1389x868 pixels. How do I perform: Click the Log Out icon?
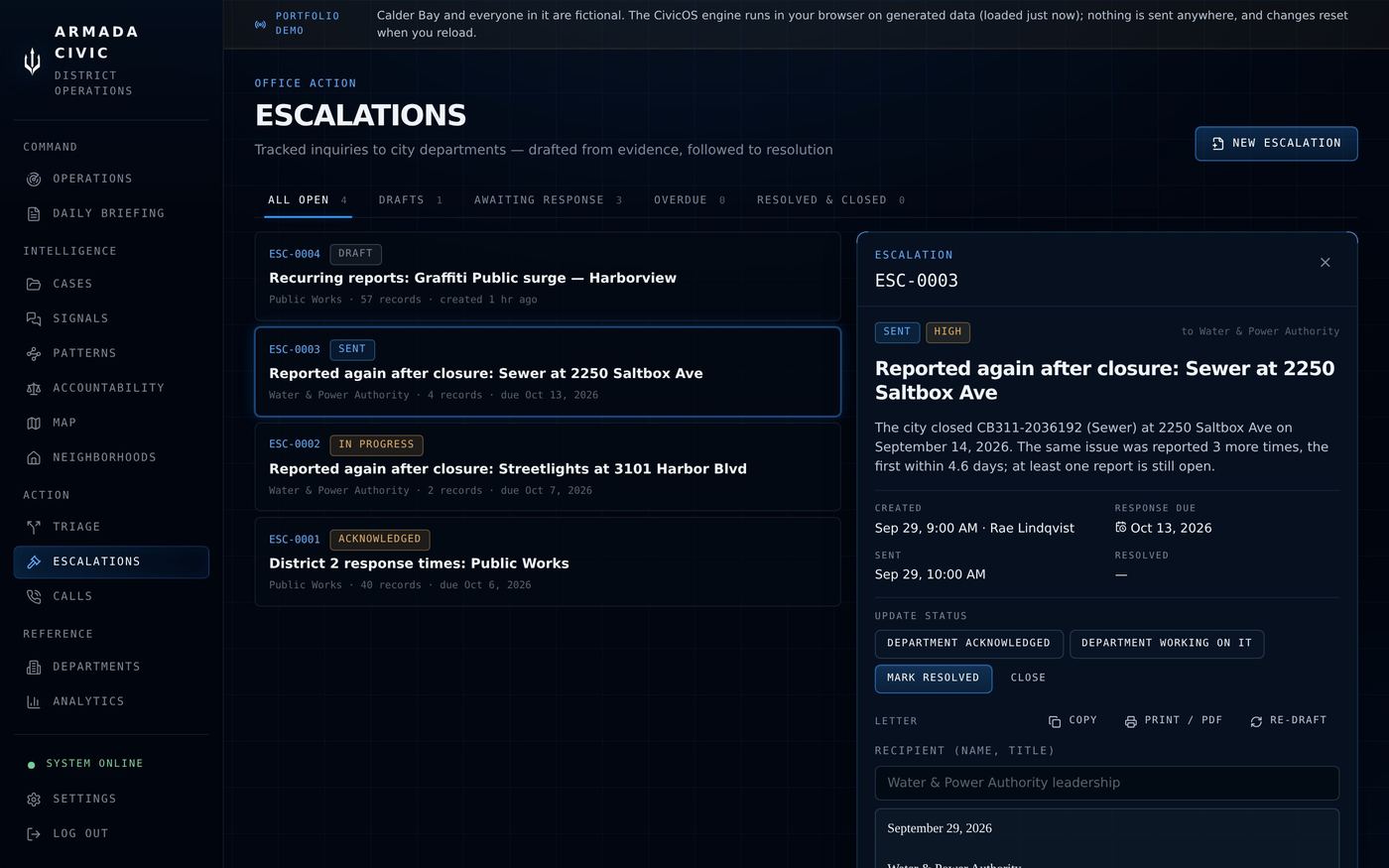[34, 834]
